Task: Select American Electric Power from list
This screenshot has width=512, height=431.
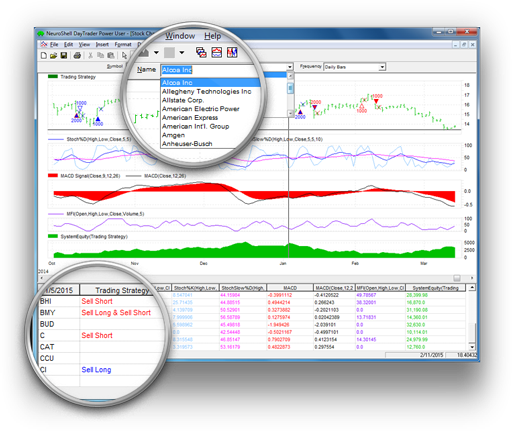Action: click(x=200, y=109)
